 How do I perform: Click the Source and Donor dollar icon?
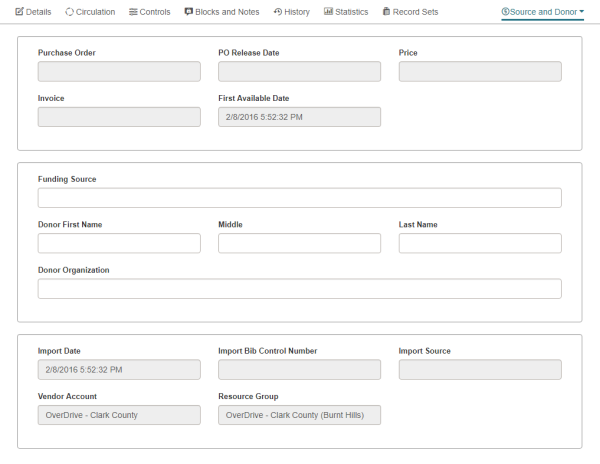click(505, 12)
